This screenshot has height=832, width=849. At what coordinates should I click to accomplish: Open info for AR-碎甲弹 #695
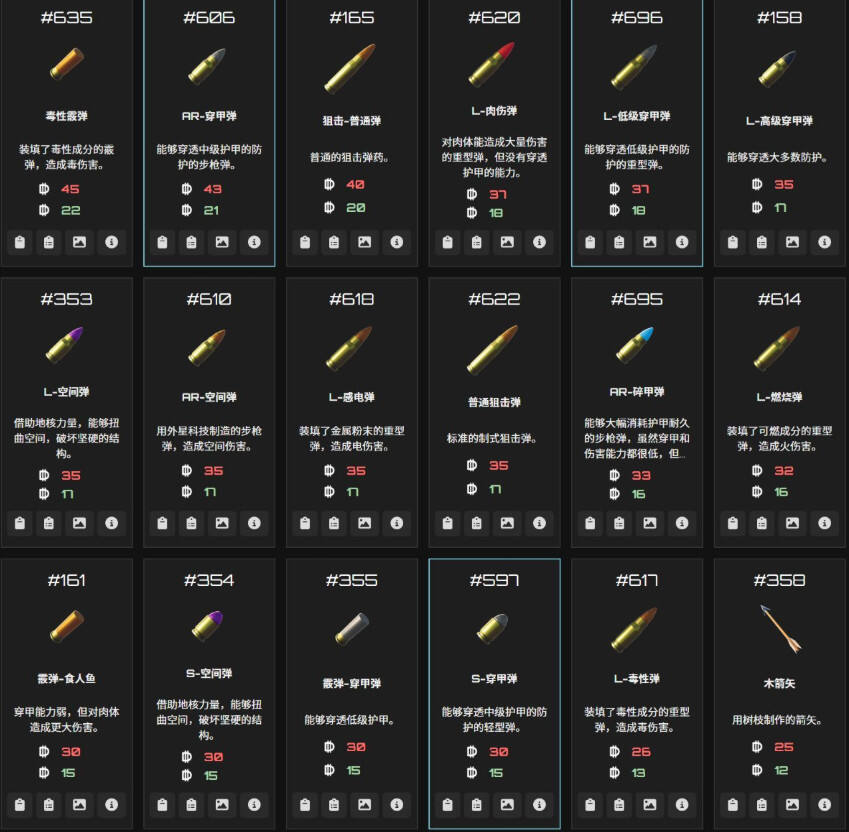682,523
